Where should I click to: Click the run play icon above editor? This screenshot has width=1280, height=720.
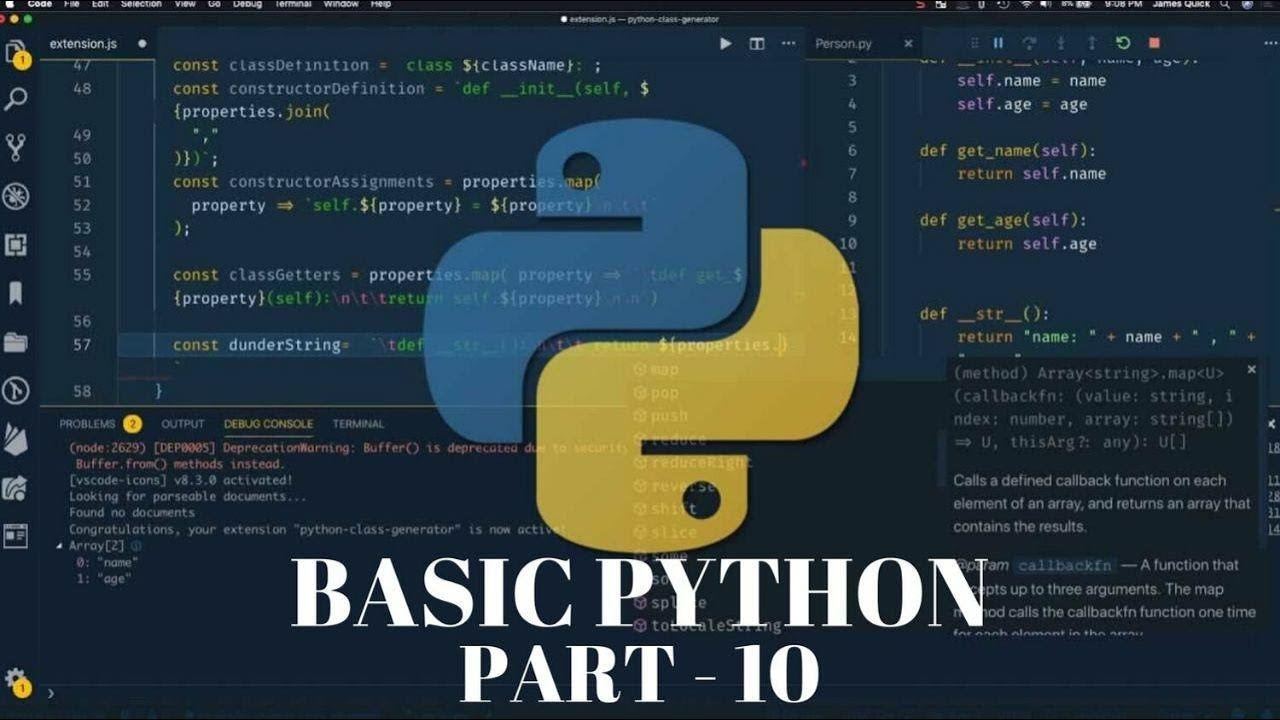point(726,43)
